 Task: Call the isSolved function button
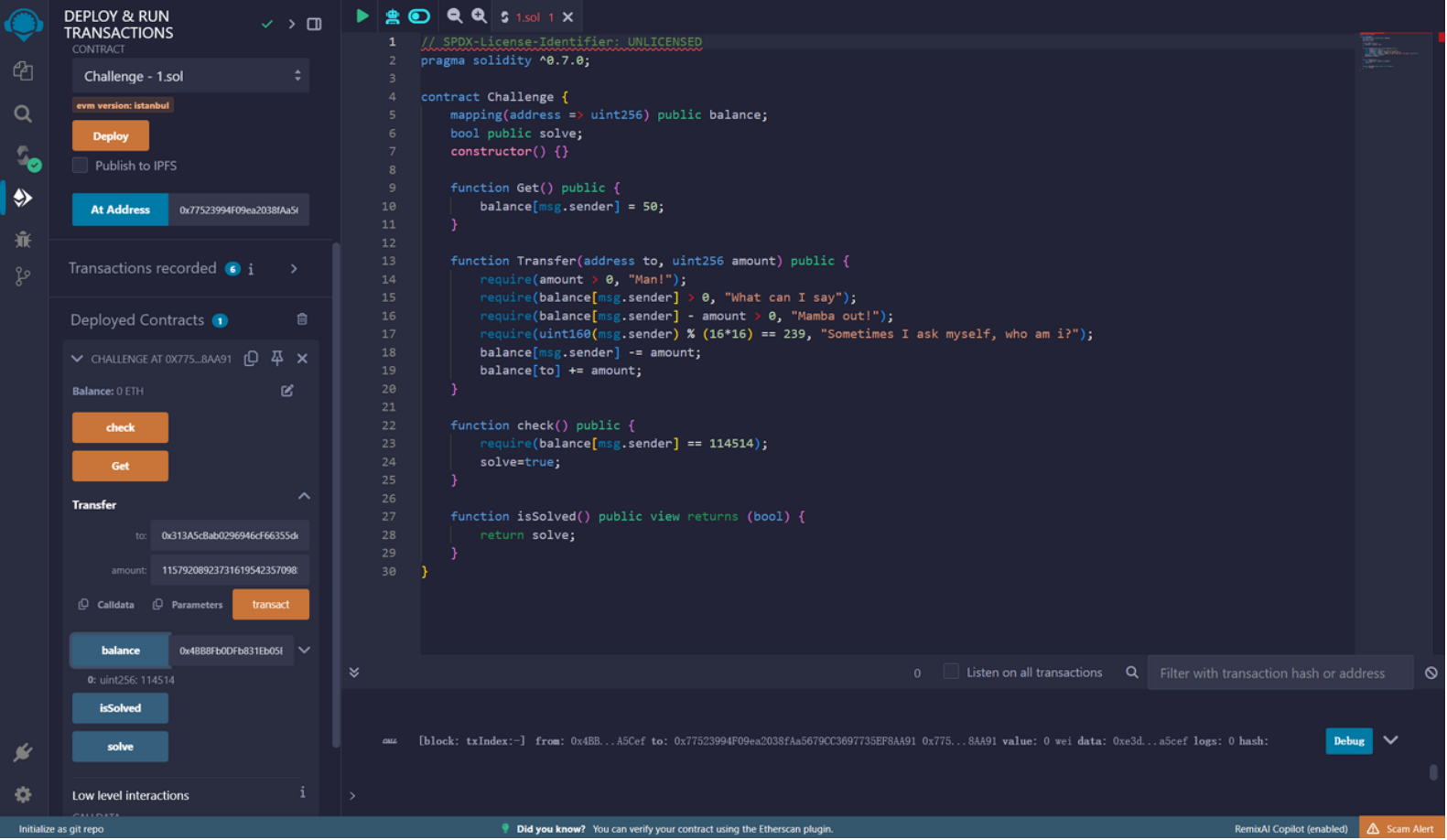[x=120, y=709]
